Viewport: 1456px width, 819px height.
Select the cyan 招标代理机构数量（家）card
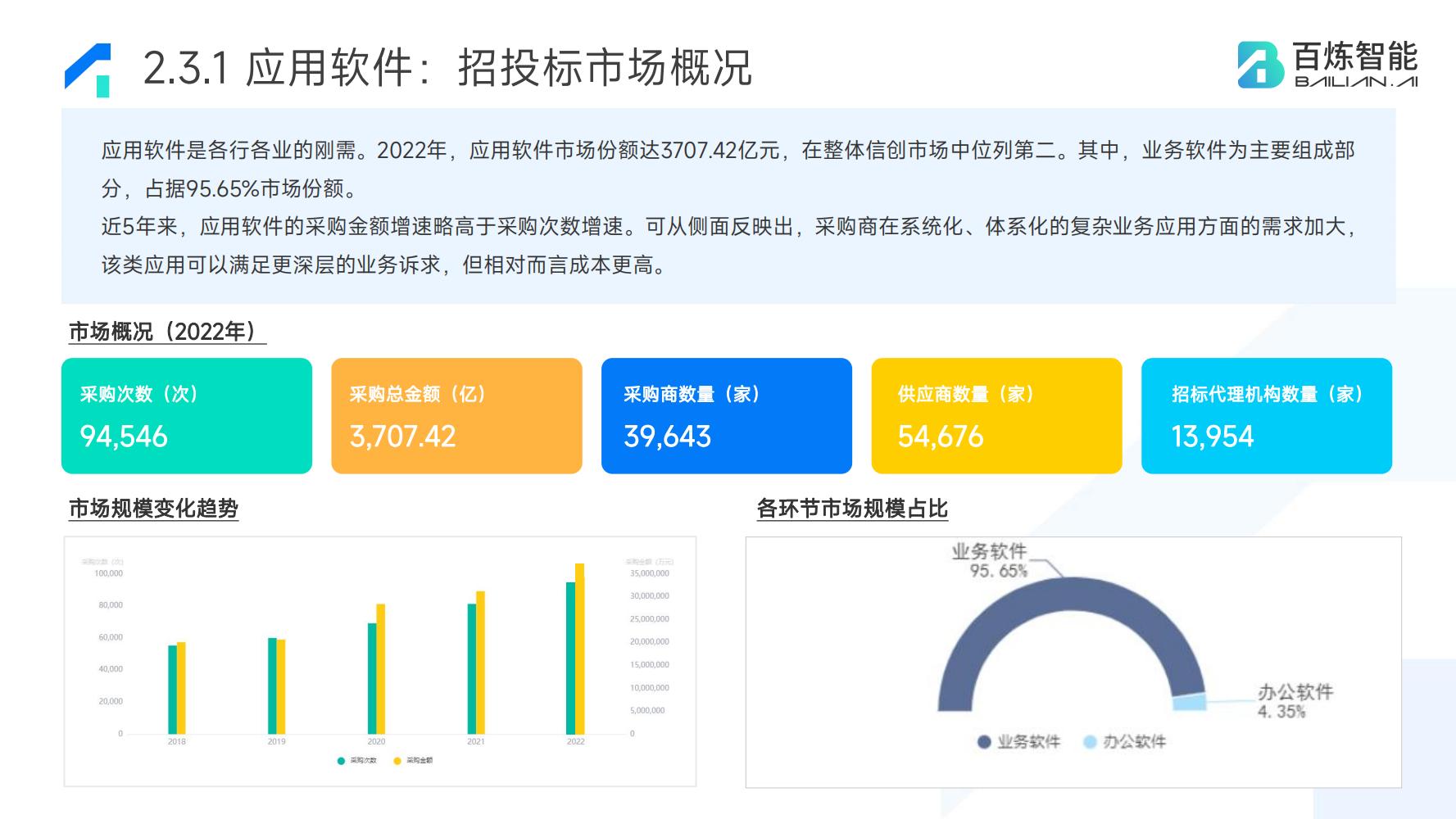[1267, 416]
